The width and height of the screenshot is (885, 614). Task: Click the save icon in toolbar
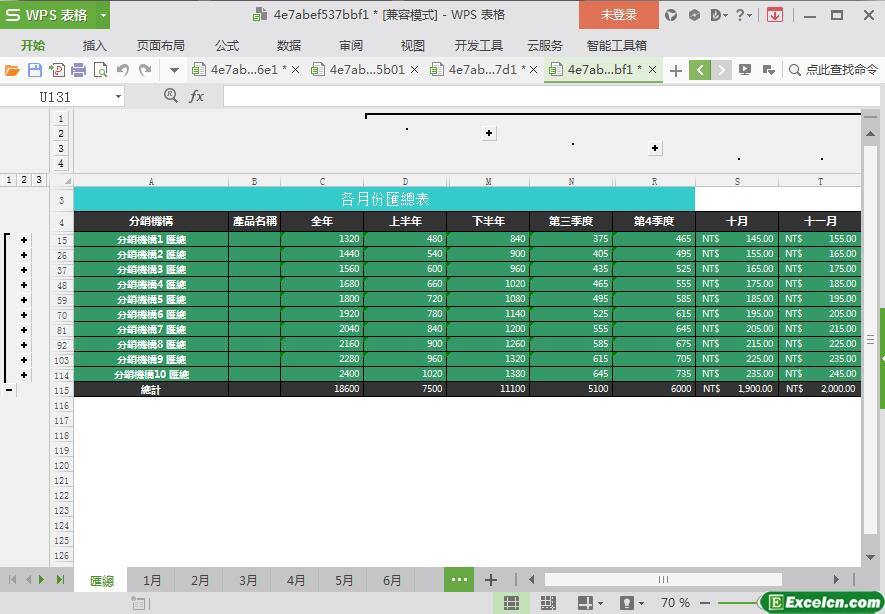[x=35, y=70]
